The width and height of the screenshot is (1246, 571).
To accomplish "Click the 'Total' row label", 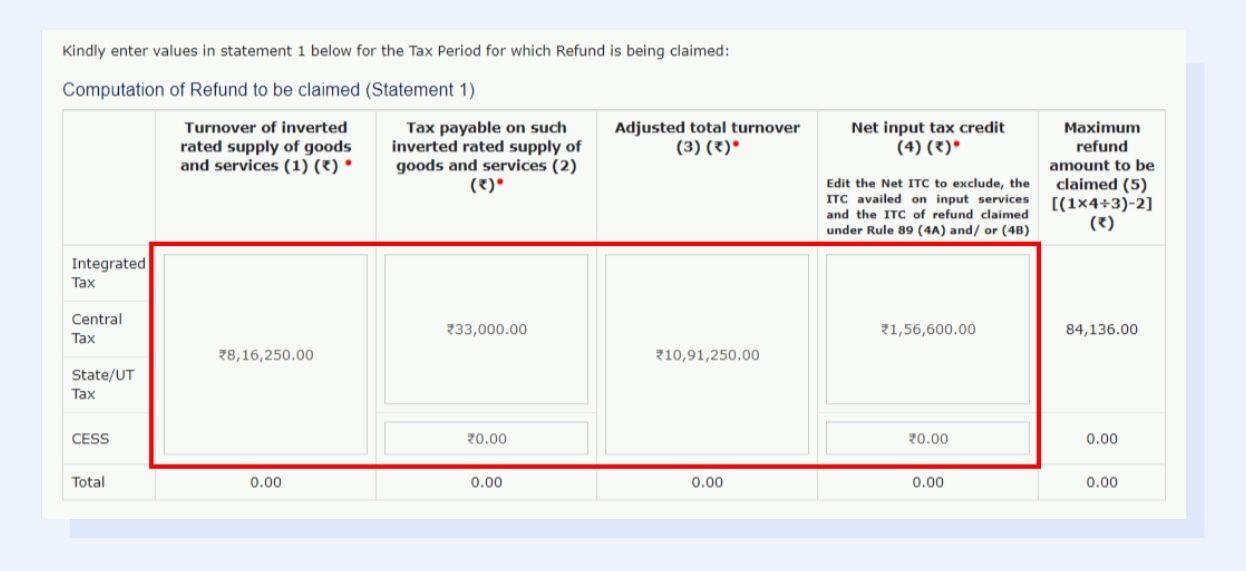I will click(x=88, y=482).
